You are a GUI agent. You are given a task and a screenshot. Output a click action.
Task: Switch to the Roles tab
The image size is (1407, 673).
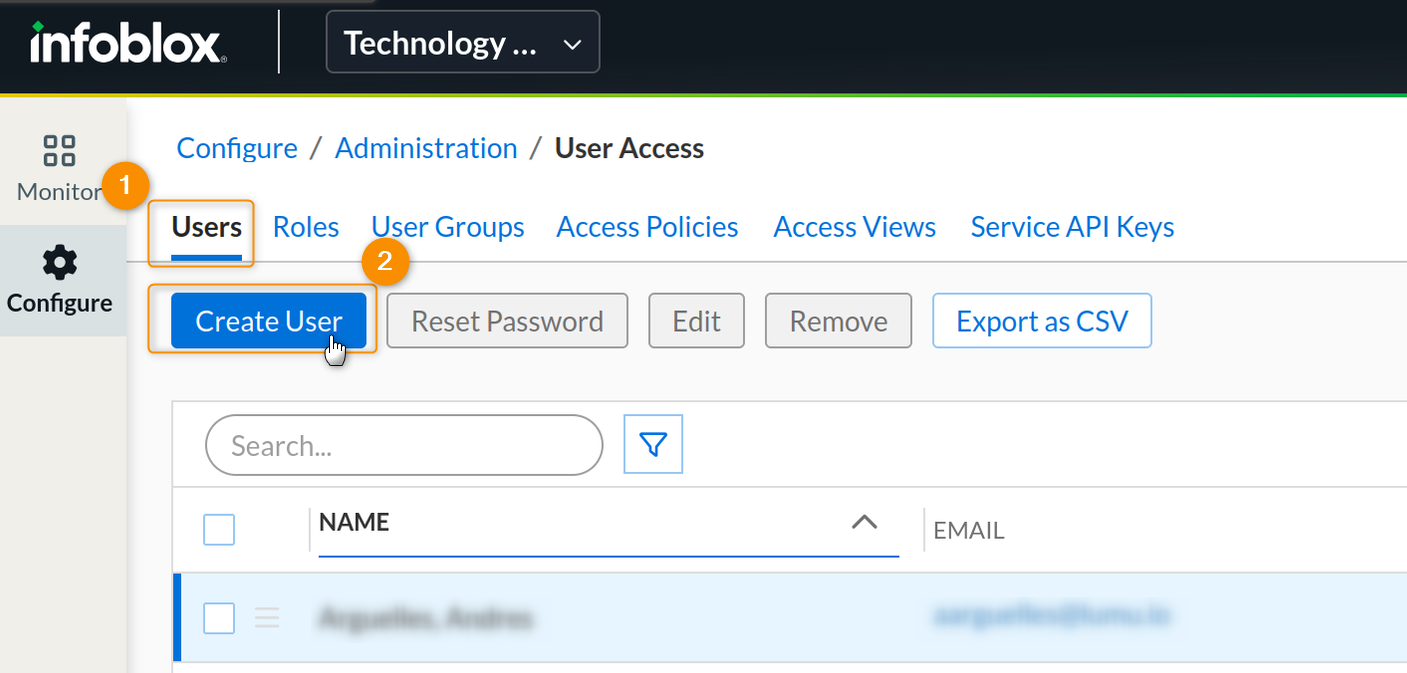(x=306, y=227)
